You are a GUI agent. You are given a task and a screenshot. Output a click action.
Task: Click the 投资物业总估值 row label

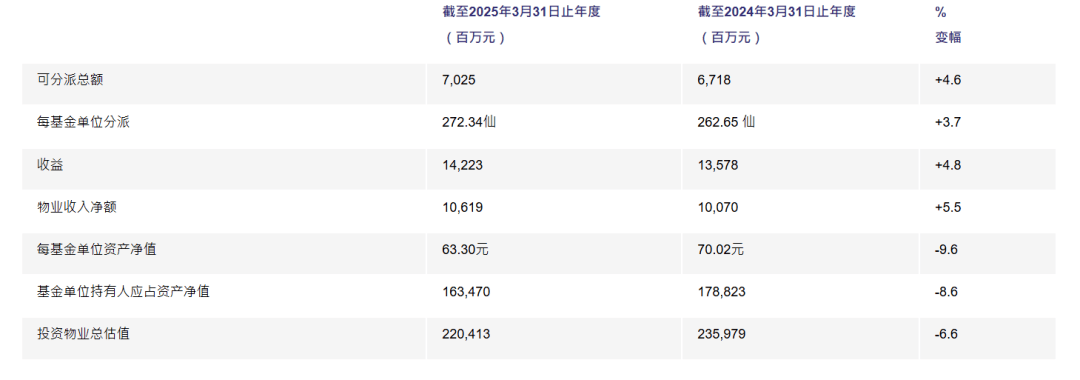click(x=83, y=334)
